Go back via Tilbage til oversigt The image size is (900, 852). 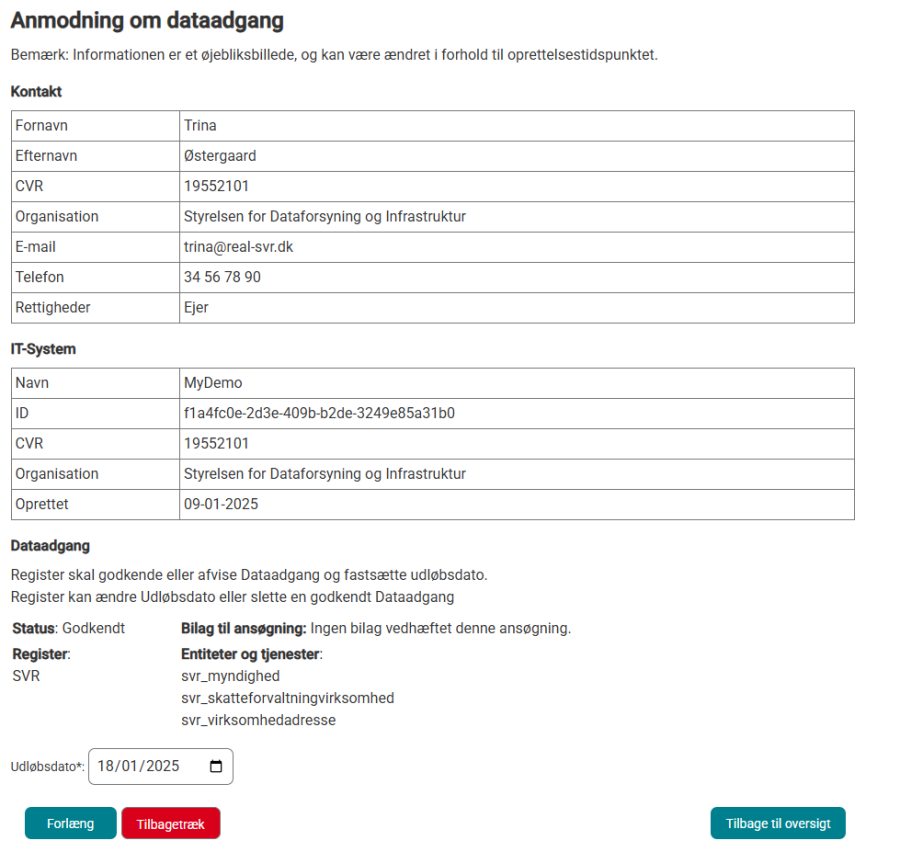click(x=778, y=824)
